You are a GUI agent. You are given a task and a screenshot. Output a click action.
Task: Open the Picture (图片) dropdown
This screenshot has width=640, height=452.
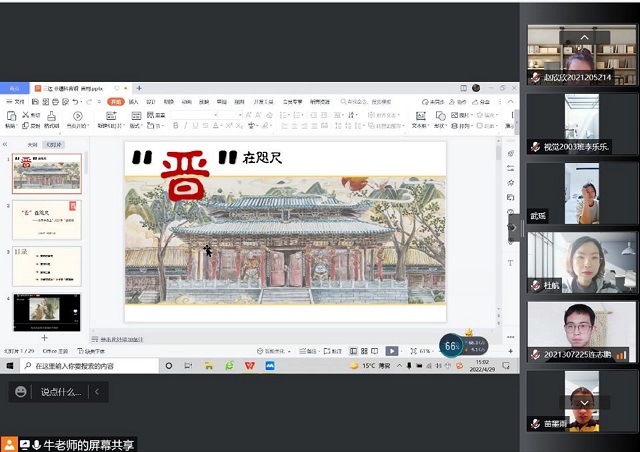(x=462, y=115)
